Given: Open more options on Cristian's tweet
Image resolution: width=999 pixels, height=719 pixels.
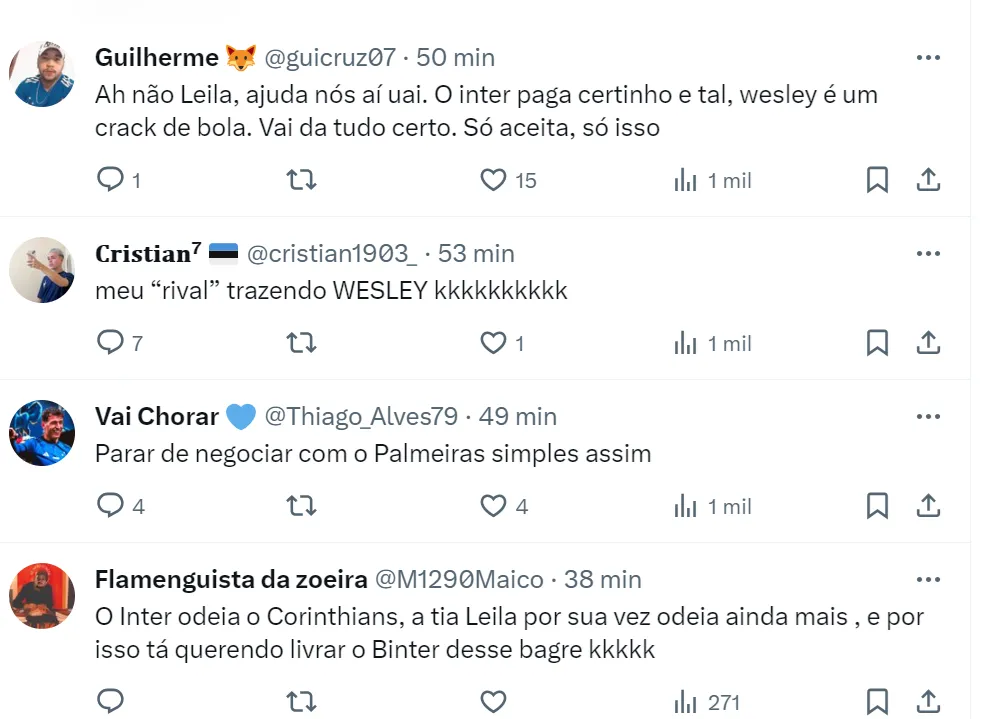Looking at the screenshot, I should pyautogui.click(x=928, y=254).
